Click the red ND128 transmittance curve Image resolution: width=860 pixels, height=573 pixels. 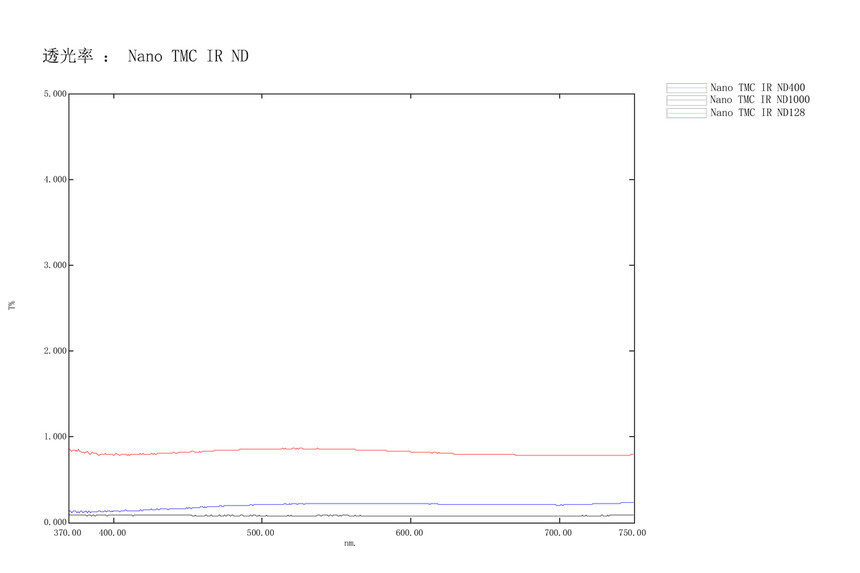click(x=350, y=450)
